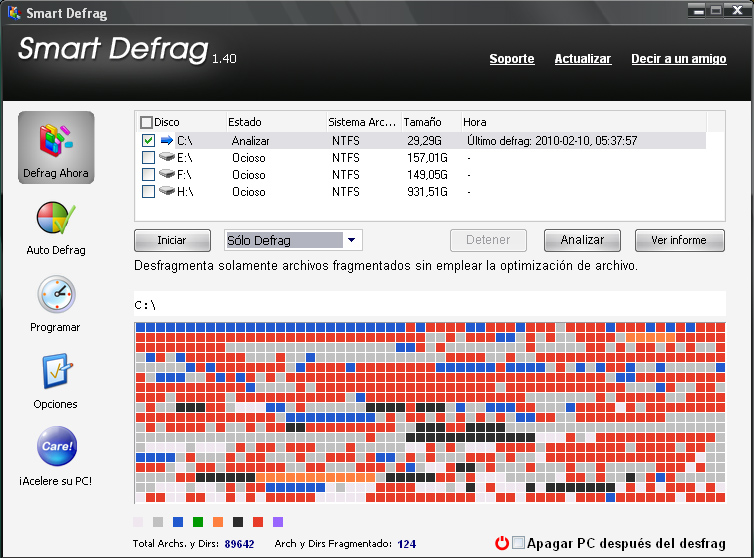Click the purple legend swatch
The height and width of the screenshot is (558, 754).
[x=278, y=522]
